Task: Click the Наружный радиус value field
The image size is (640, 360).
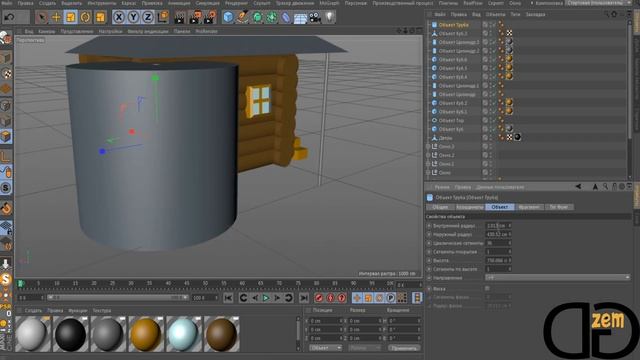Action: coord(498,234)
